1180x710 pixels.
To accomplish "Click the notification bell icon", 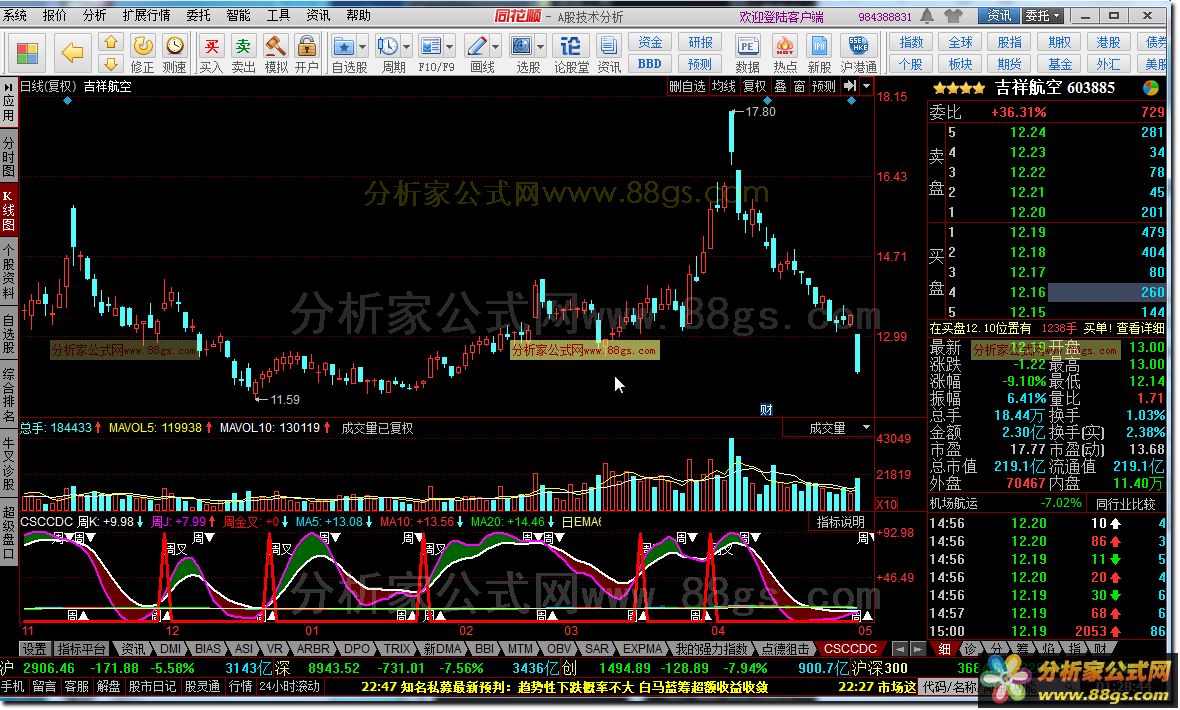I will click(927, 15).
